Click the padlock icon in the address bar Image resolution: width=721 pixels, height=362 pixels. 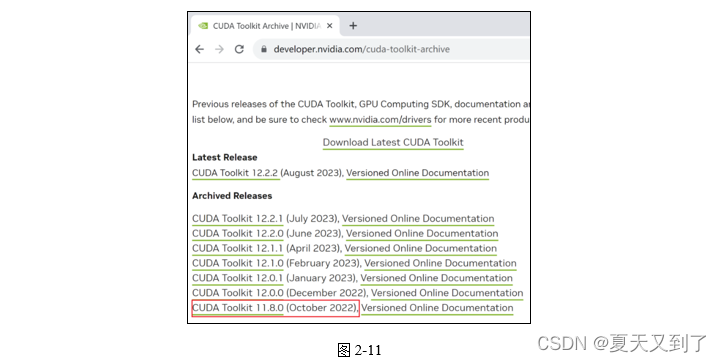pyautogui.click(x=264, y=49)
